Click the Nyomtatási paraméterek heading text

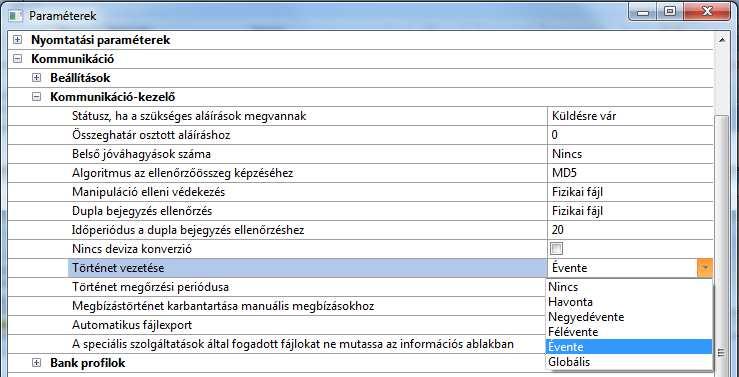[x=101, y=40]
